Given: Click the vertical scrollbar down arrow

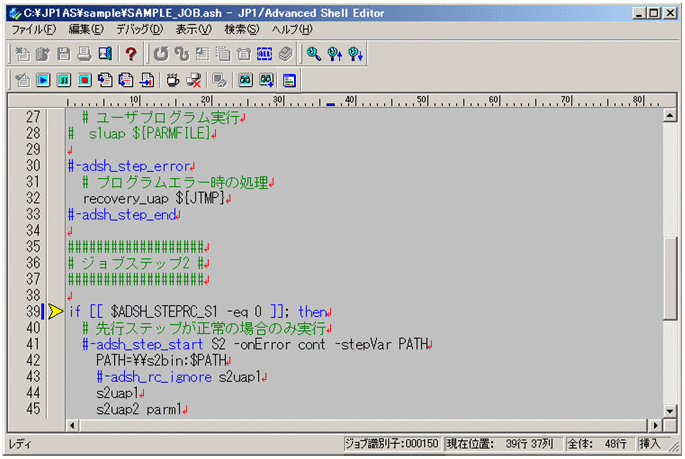Looking at the screenshot, I should (x=670, y=411).
